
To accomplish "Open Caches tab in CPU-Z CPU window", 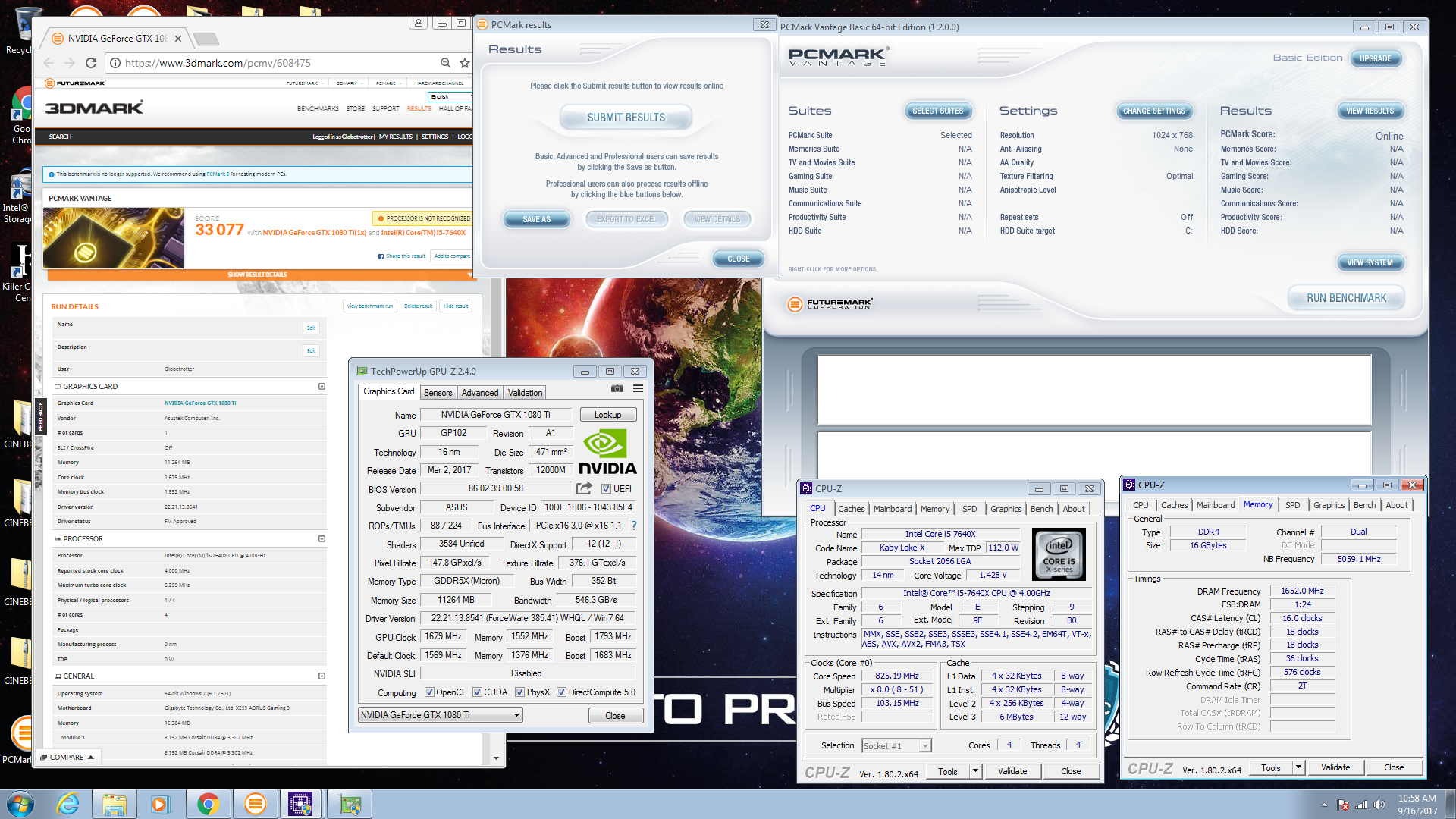I will click(x=851, y=509).
